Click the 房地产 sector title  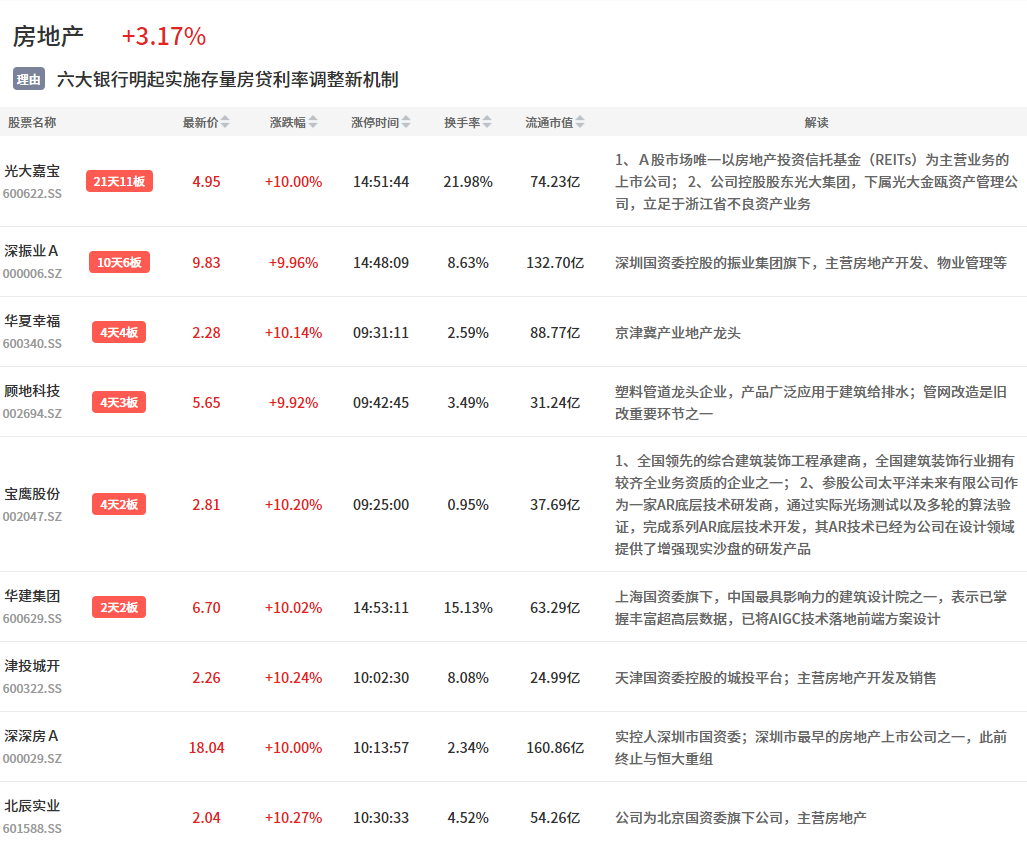click(48, 36)
